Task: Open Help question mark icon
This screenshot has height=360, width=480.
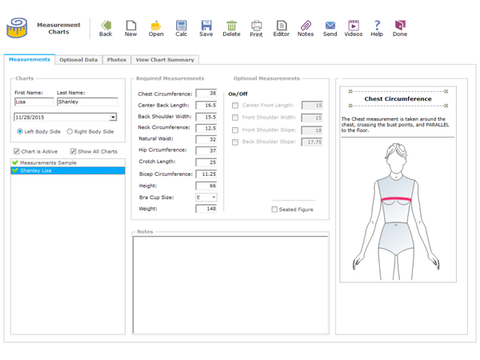Action: point(377,26)
